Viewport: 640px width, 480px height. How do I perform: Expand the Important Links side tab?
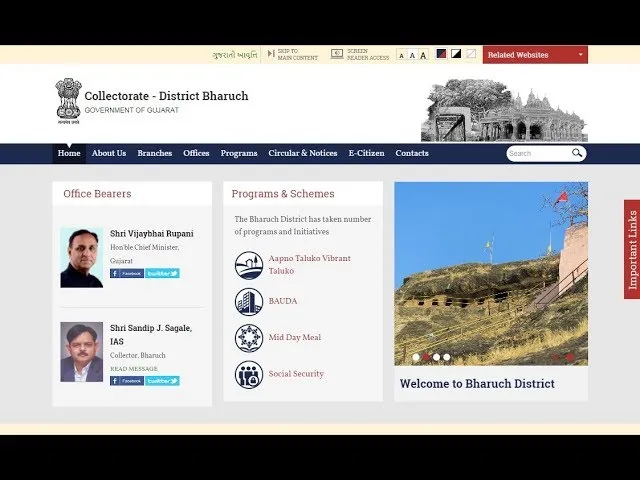click(632, 249)
